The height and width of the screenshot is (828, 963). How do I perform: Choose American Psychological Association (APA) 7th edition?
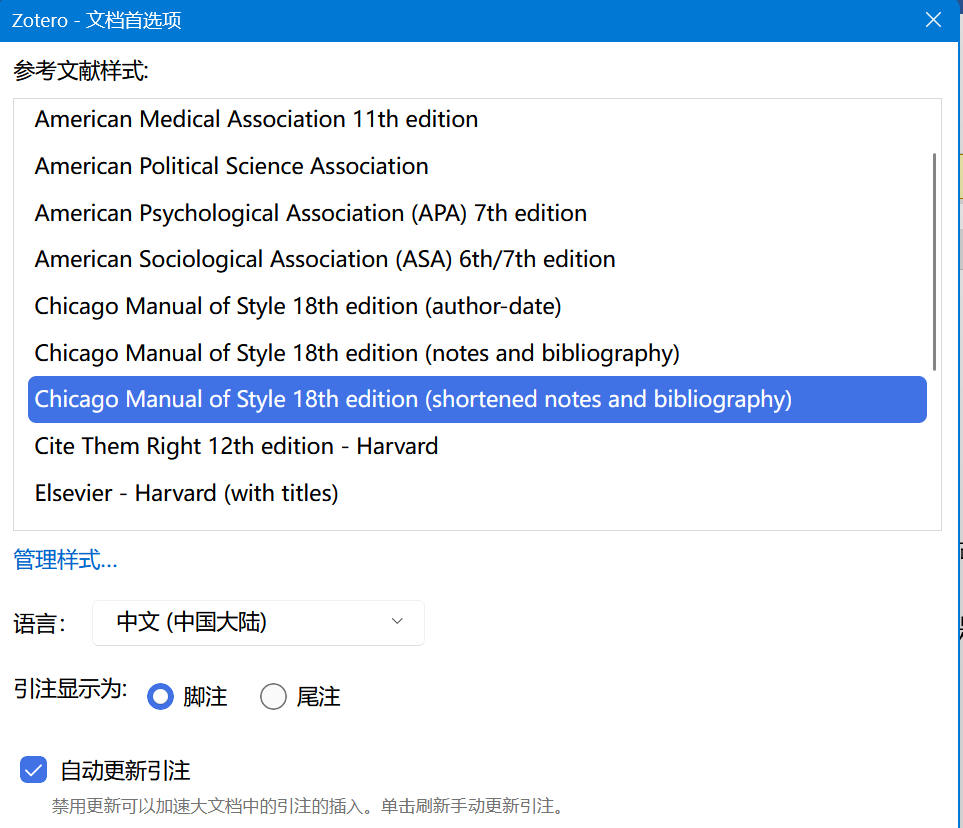click(x=310, y=213)
